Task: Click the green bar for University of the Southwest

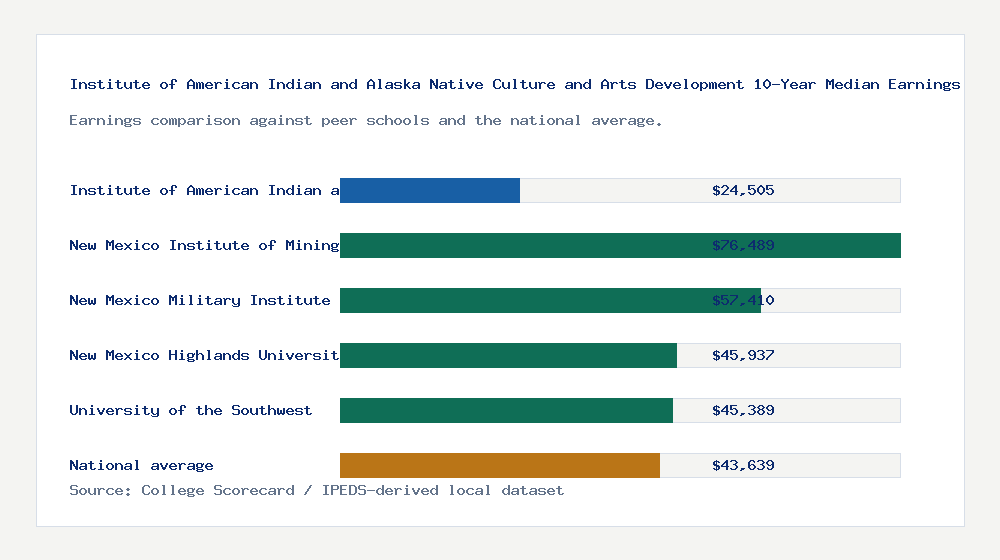Action: (x=506, y=410)
